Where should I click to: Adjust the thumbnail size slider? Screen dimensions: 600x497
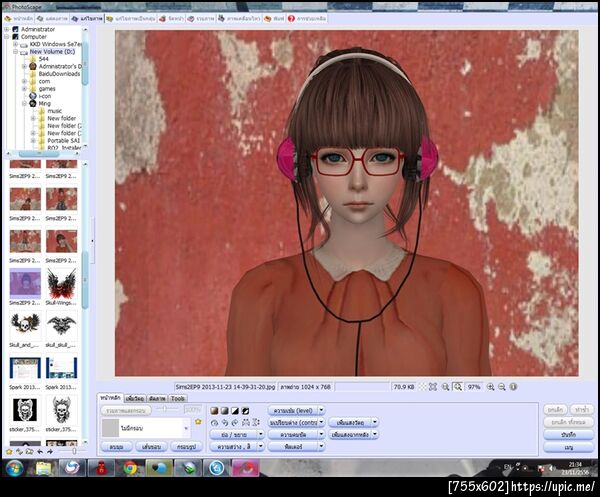[x=74, y=451]
